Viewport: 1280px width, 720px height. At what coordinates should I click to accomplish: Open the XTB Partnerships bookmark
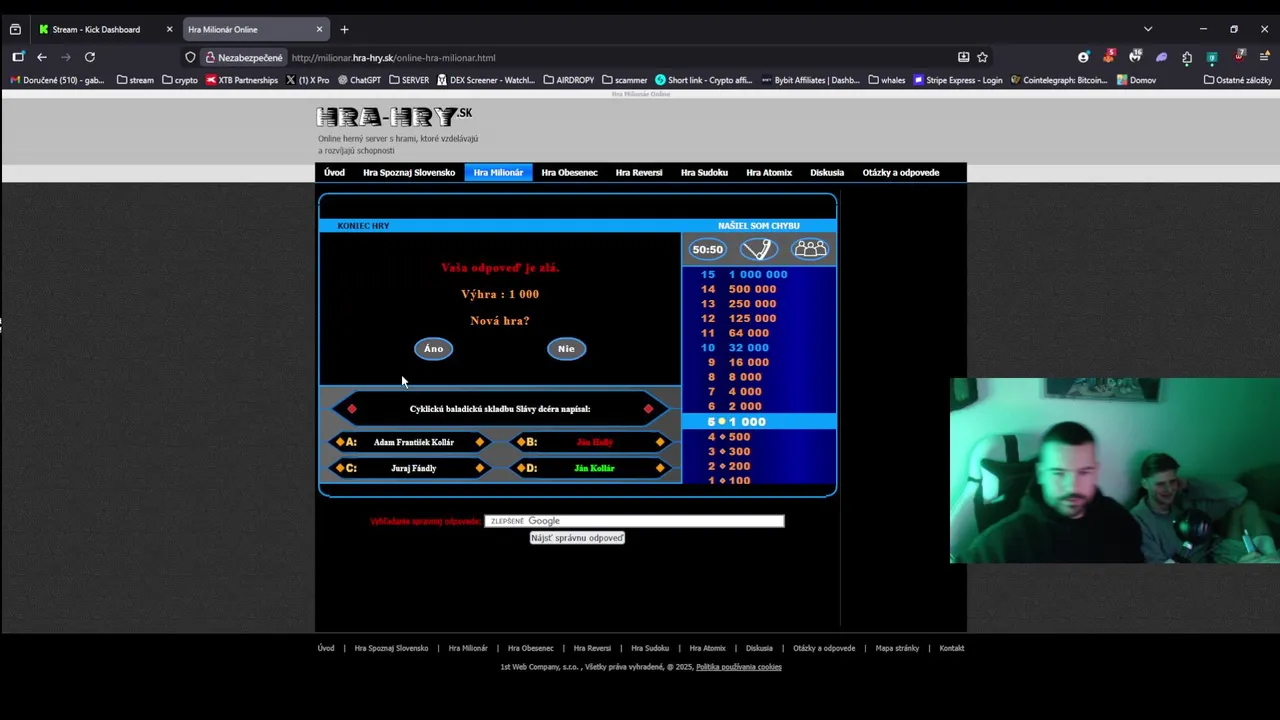(242, 80)
